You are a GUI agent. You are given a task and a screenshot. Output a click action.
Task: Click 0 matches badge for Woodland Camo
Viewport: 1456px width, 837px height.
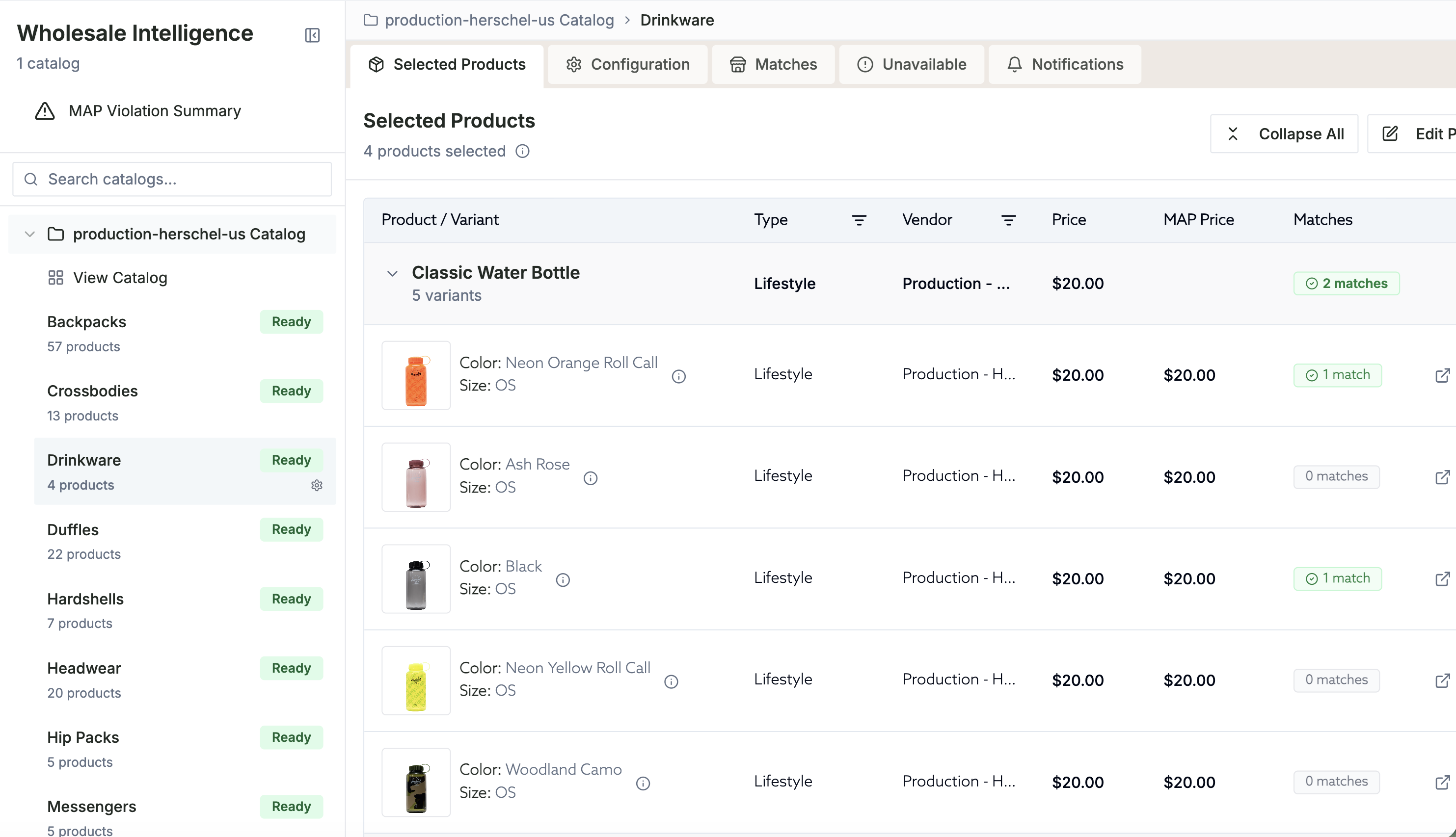1336,782
